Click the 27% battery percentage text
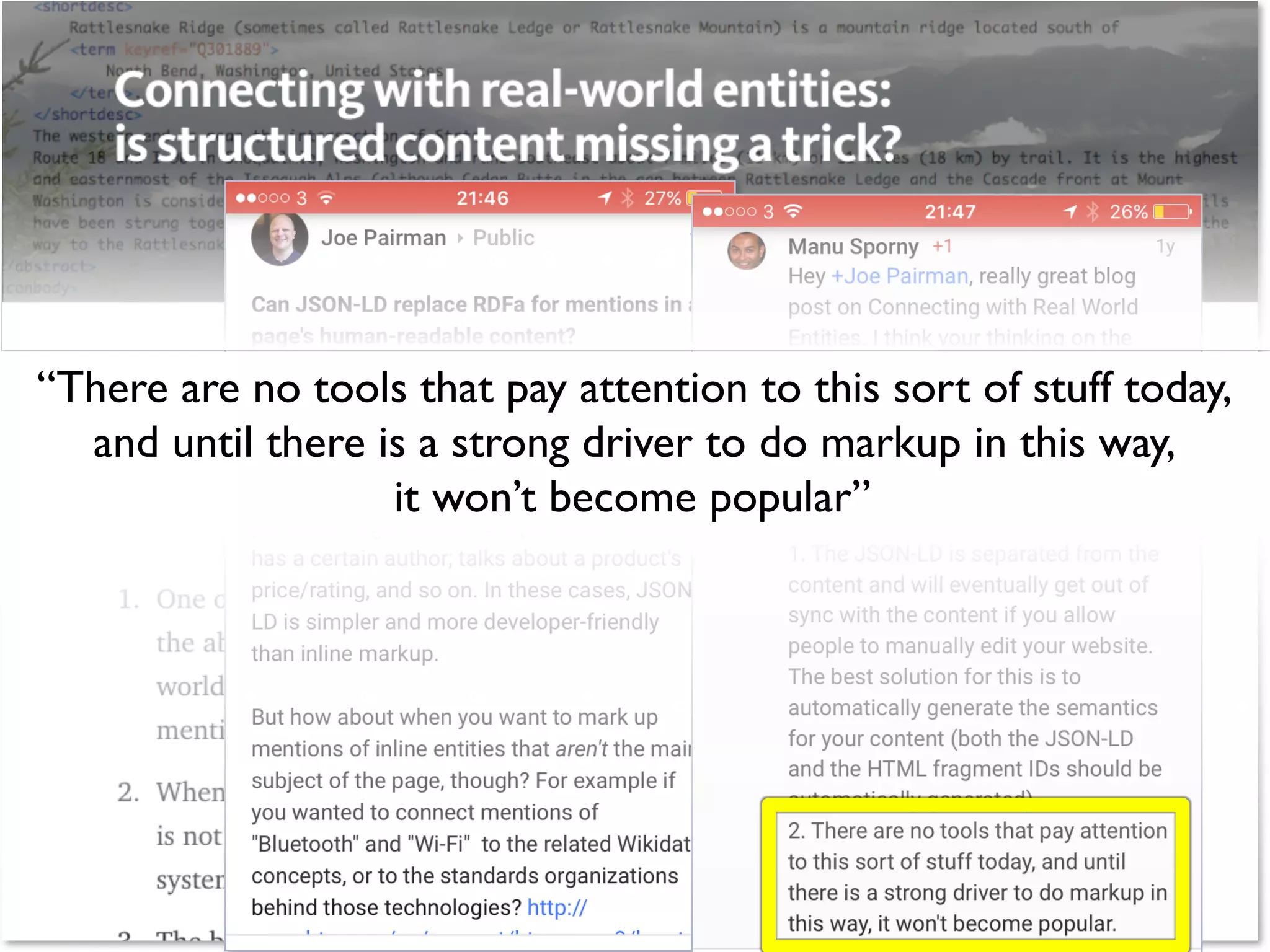This screenshot has width=1270, height=952. [x=662, y=198]
